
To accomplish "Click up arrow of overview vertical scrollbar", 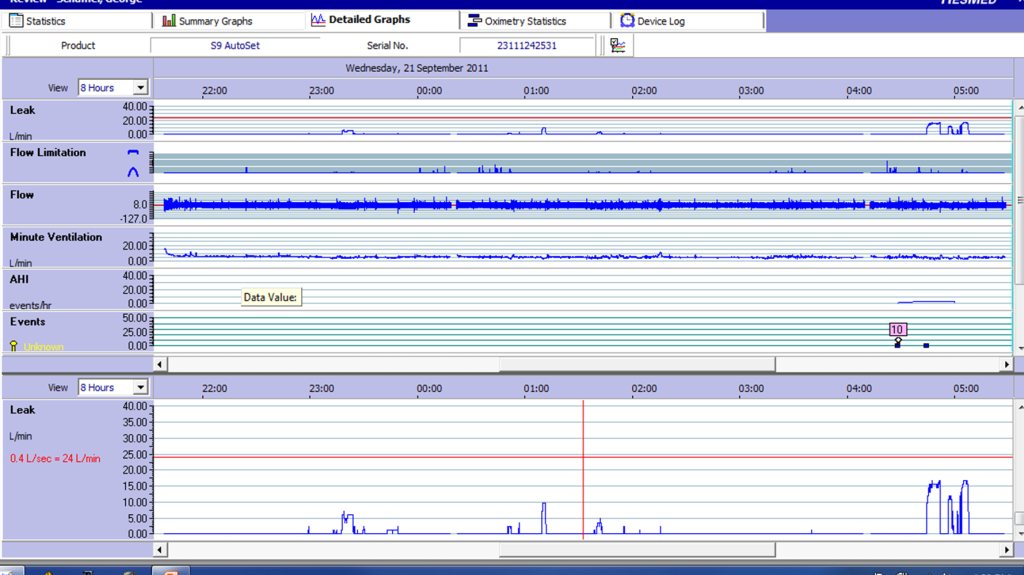I will [1019, 108].
